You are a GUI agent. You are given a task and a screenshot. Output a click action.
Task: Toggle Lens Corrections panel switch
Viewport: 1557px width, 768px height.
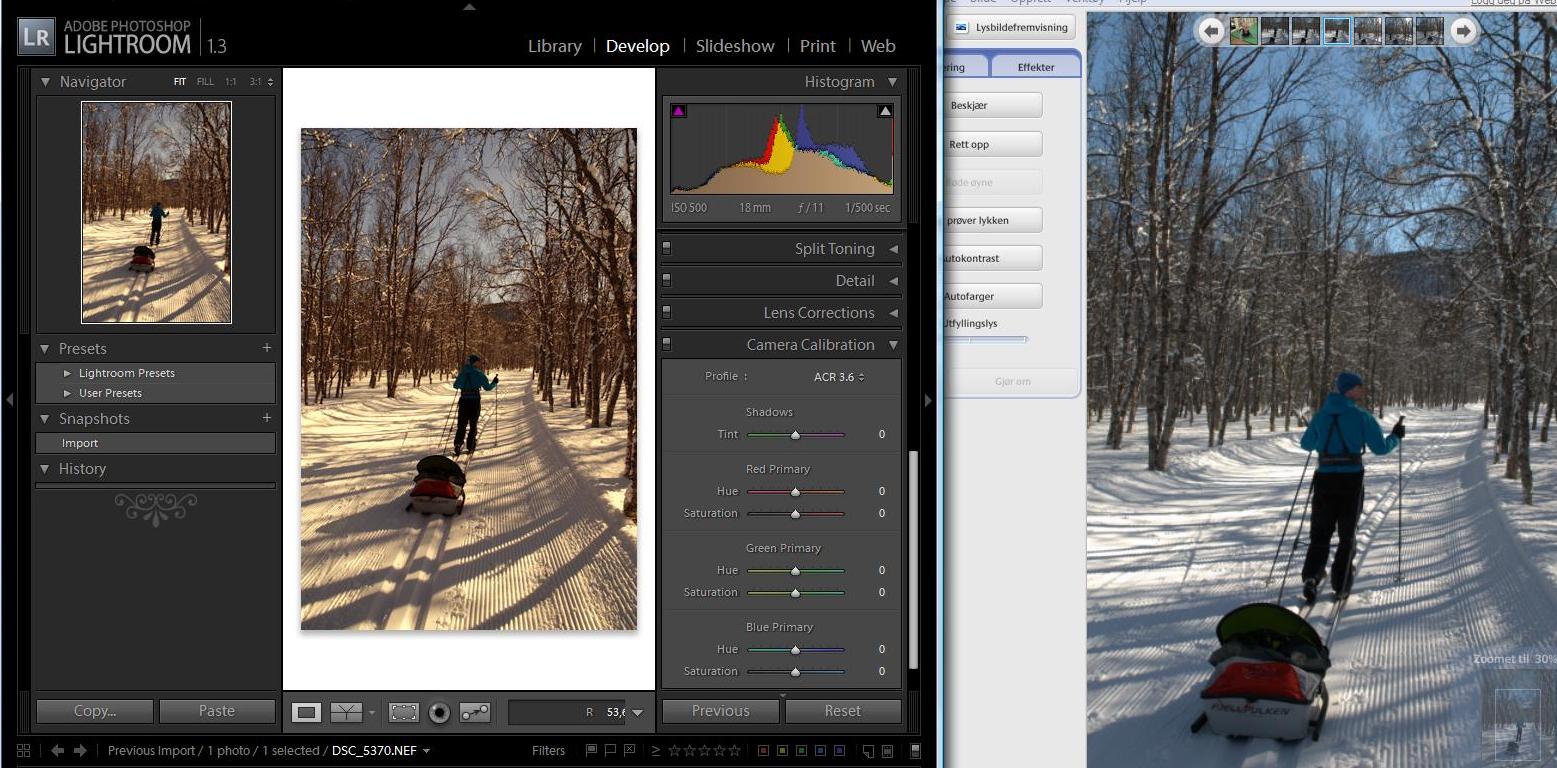667,312
